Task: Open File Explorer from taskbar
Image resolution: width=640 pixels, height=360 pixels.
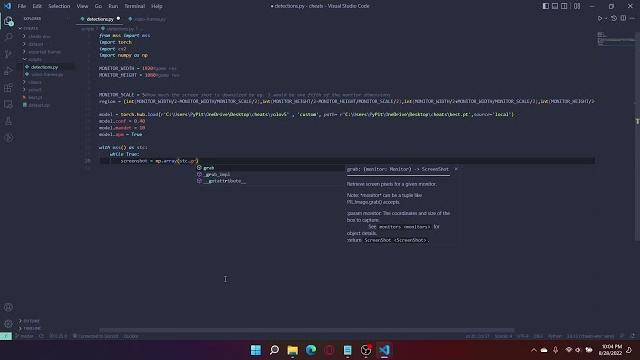Action: tap(293, 350)
